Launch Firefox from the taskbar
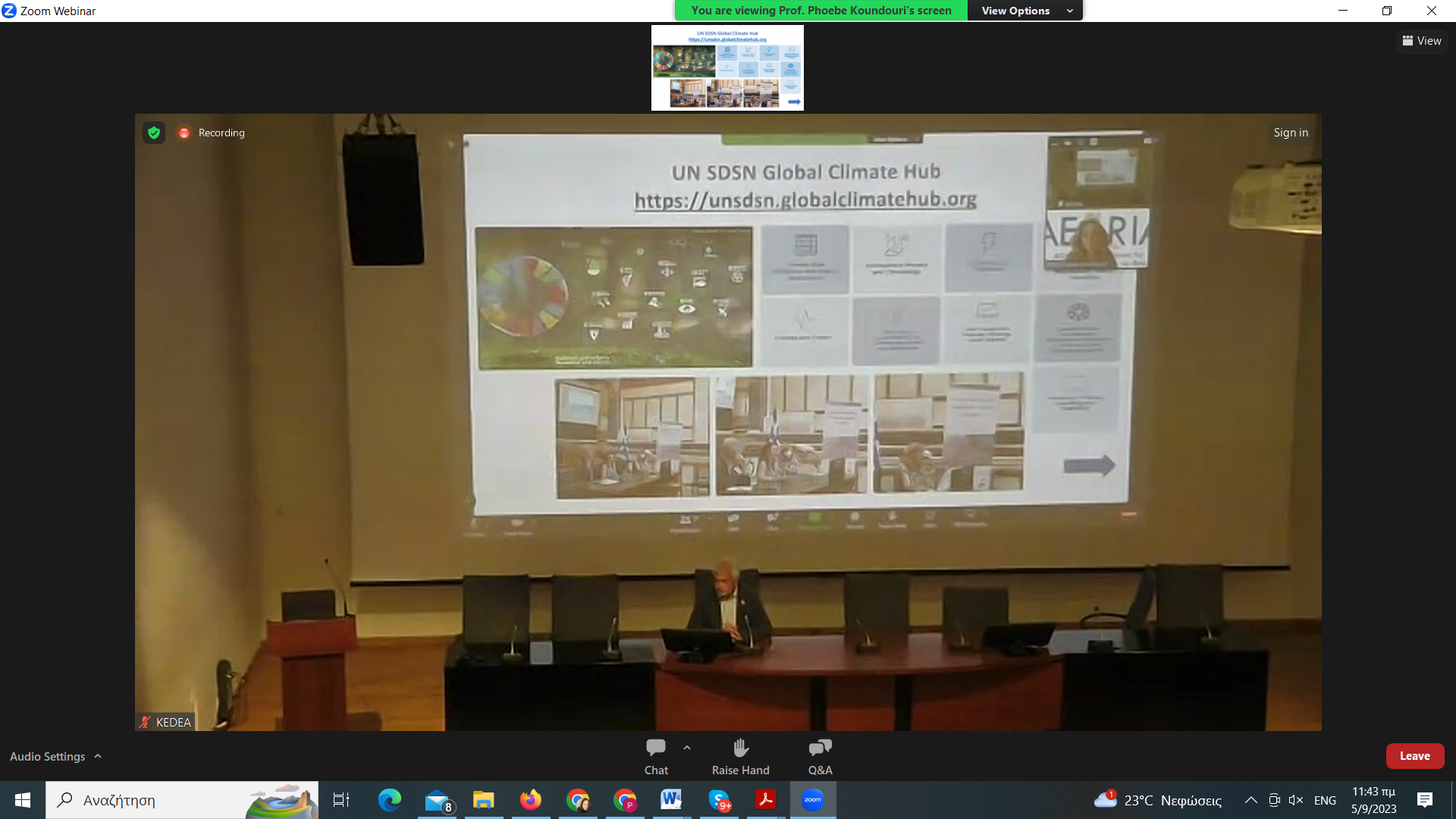 pos(531,800)
